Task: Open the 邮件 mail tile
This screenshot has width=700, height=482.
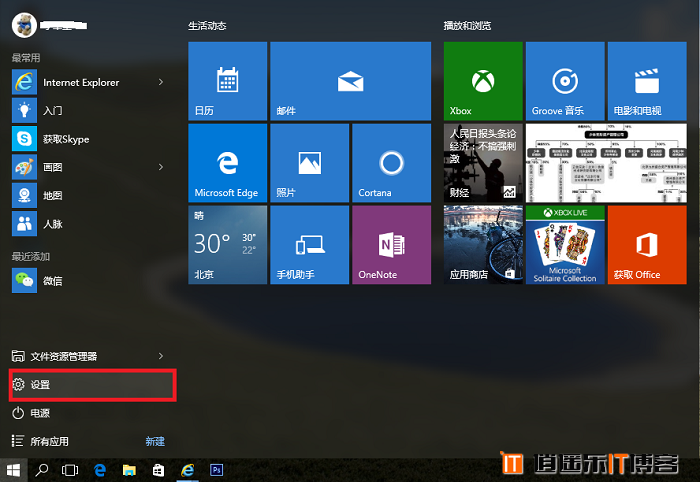Action: click(350, 81)
